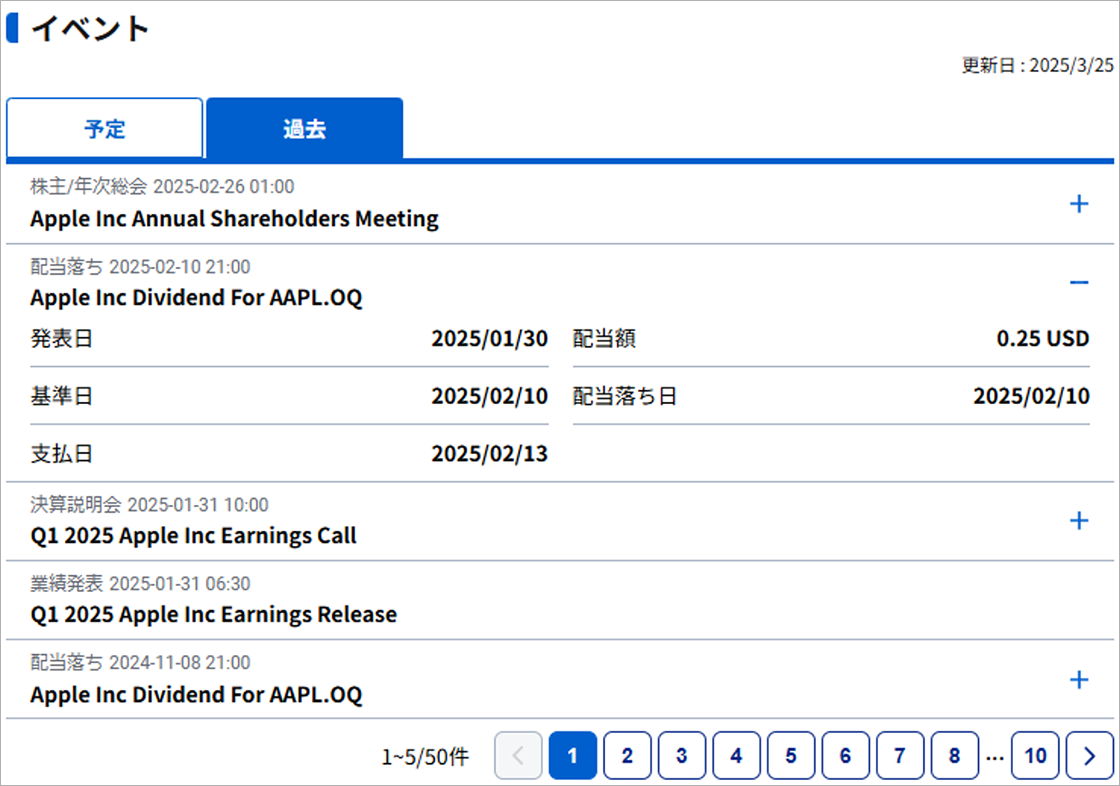
Task: Go to previous page arrow
Action: (518, 755)
